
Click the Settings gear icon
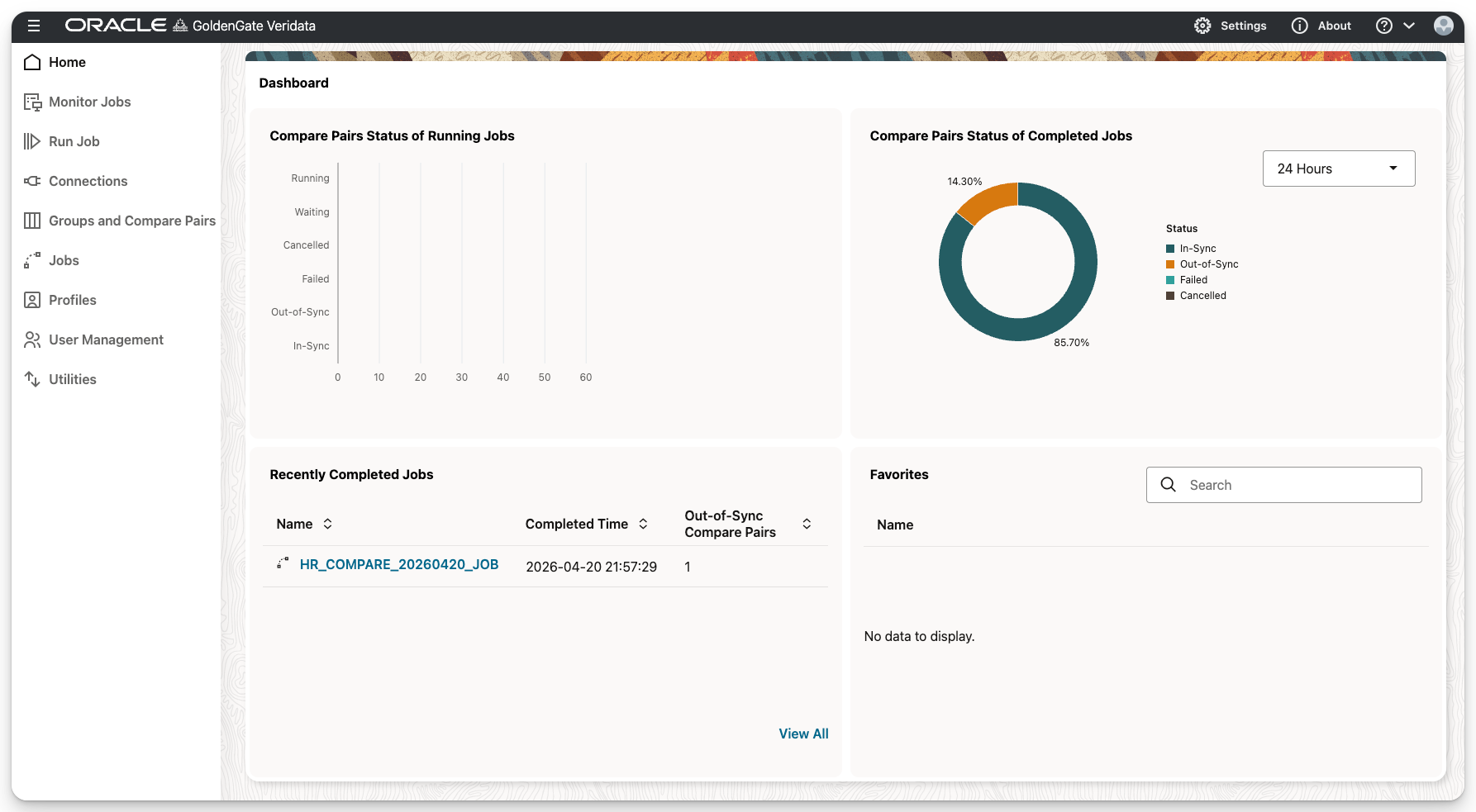[1202, 26]
